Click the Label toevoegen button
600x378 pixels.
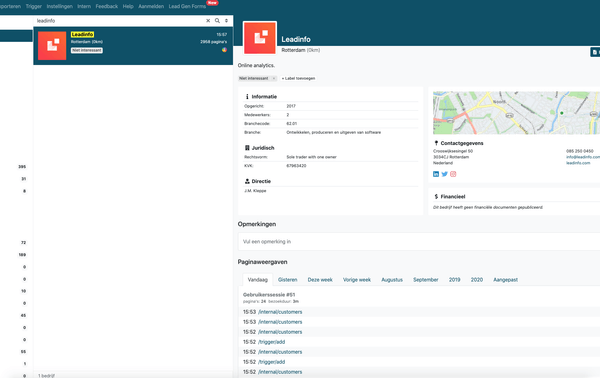pos(298,78)
